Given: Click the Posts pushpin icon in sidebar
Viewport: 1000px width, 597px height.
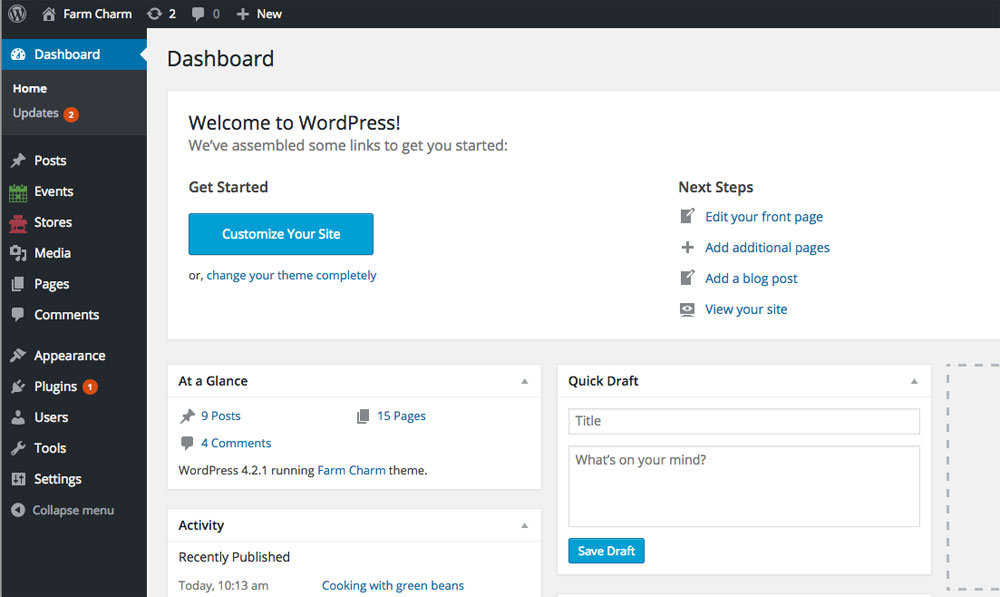Looking at the screenshot, I should tap(18, 160).
